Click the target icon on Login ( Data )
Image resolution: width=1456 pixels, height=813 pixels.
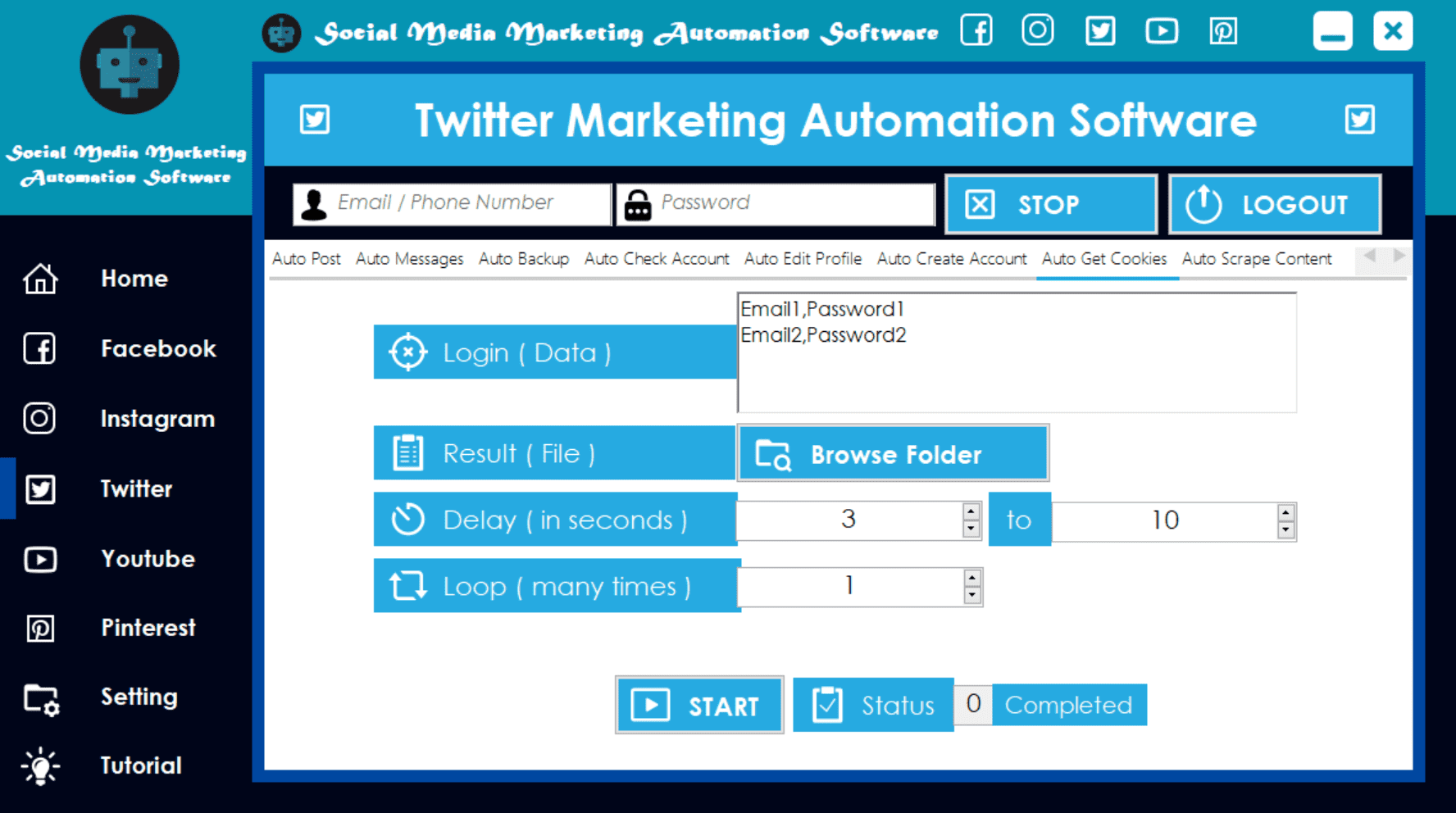click(x=407, y=352)
